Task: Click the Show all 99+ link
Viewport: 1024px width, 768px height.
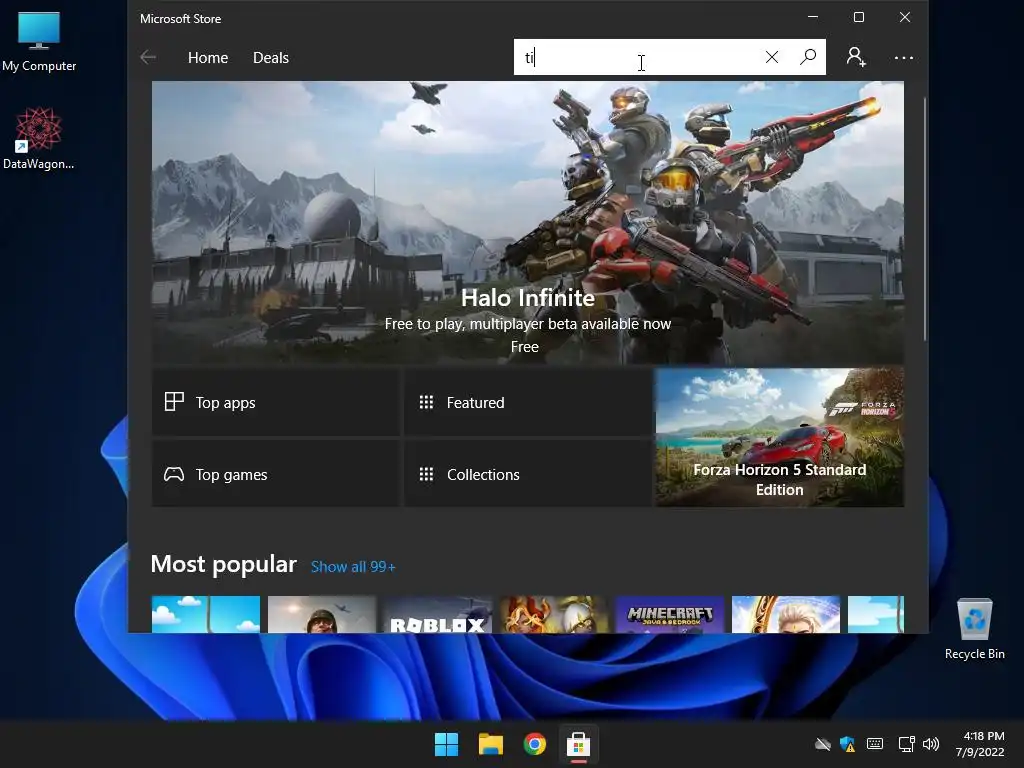Action: tap(353, 566)
